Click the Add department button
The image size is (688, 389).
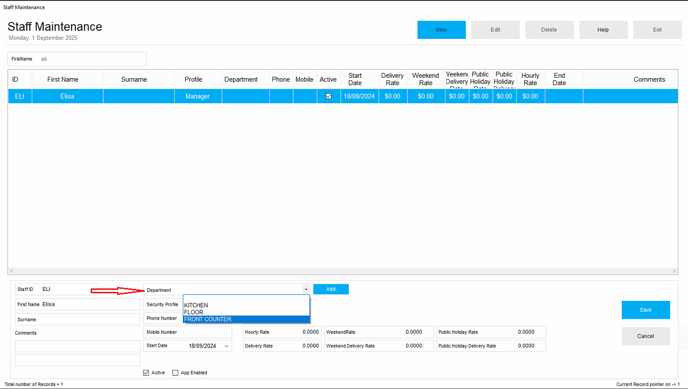pyautogui.click(x=331, y=289)
